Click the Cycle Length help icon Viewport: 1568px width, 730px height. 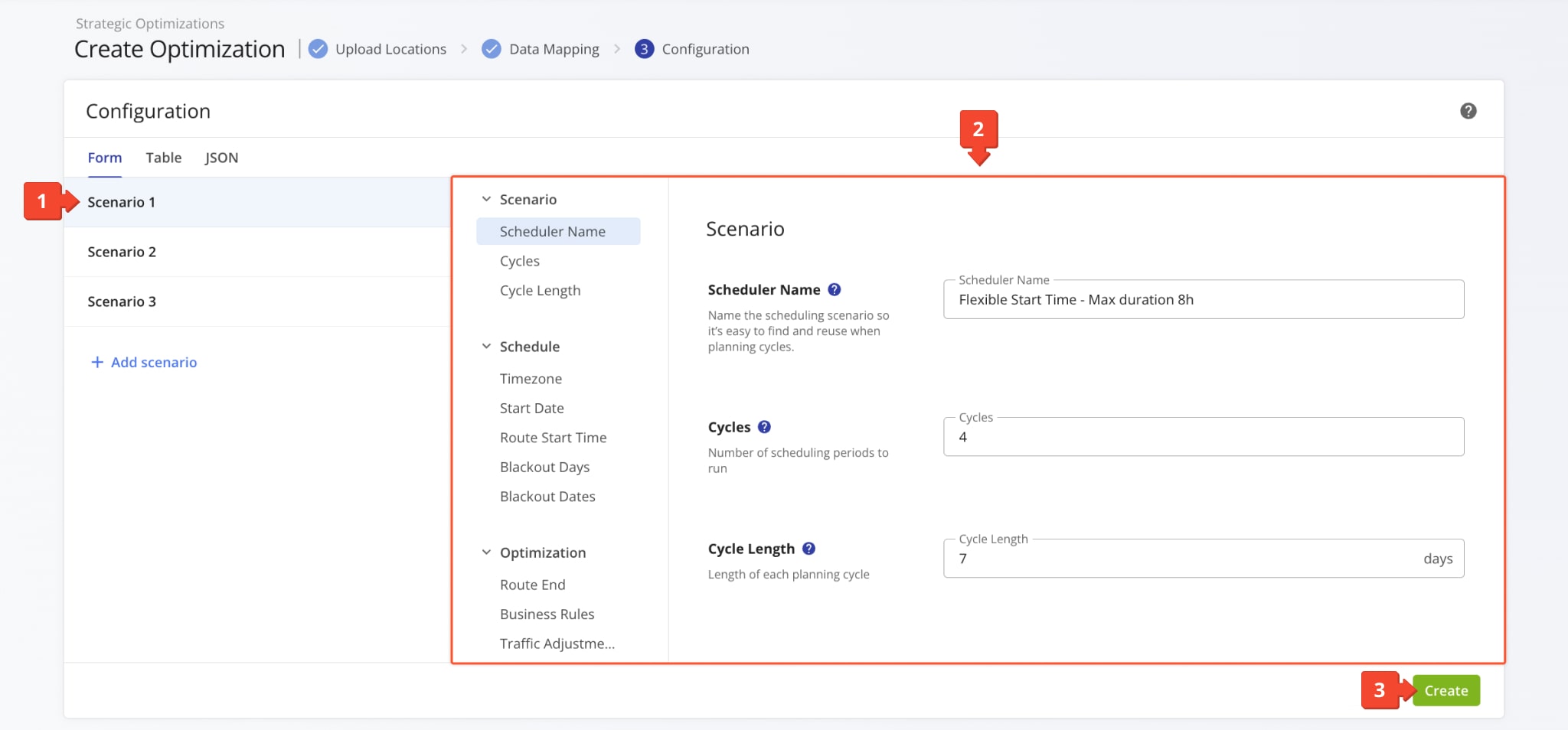[808, 549]
